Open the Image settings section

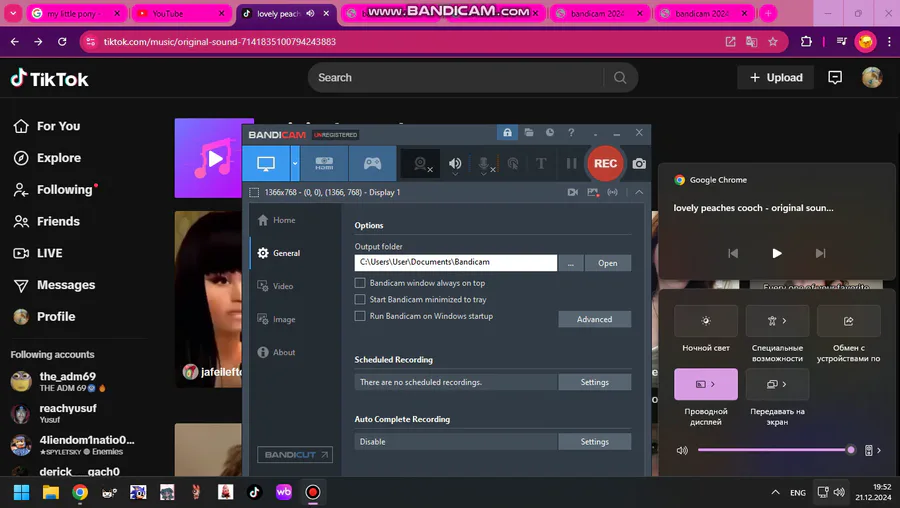click(277, 319)
